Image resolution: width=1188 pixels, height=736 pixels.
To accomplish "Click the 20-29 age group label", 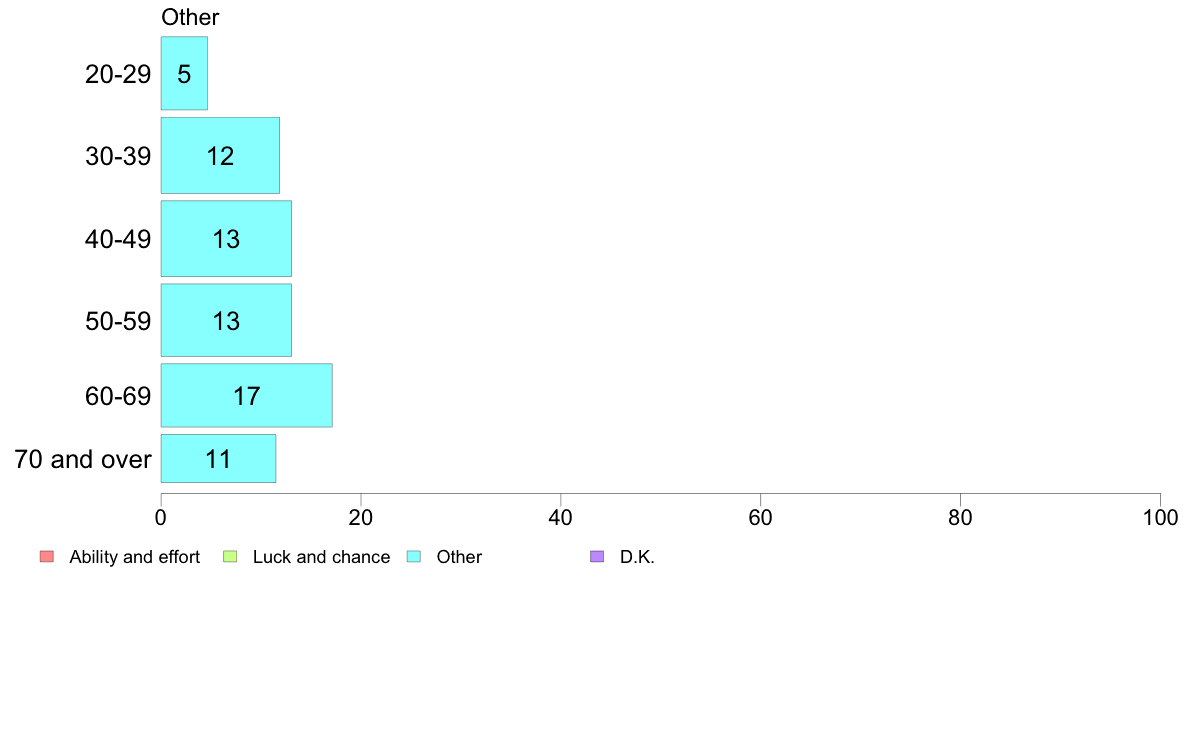I will click(x=118, y=74).
